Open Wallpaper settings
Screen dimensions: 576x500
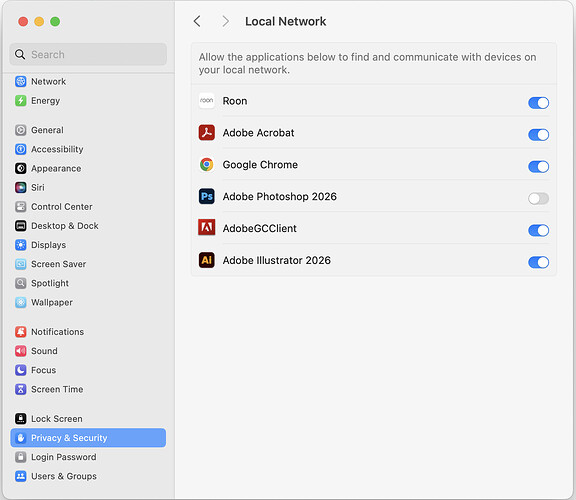pos(88,302)
